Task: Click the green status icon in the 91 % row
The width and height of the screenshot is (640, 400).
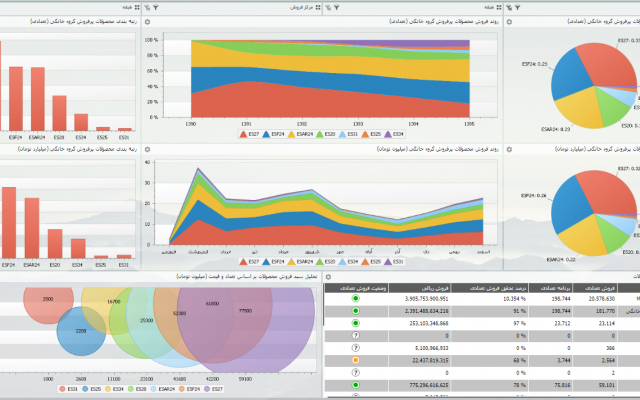Action: click(x=356, y=311)
